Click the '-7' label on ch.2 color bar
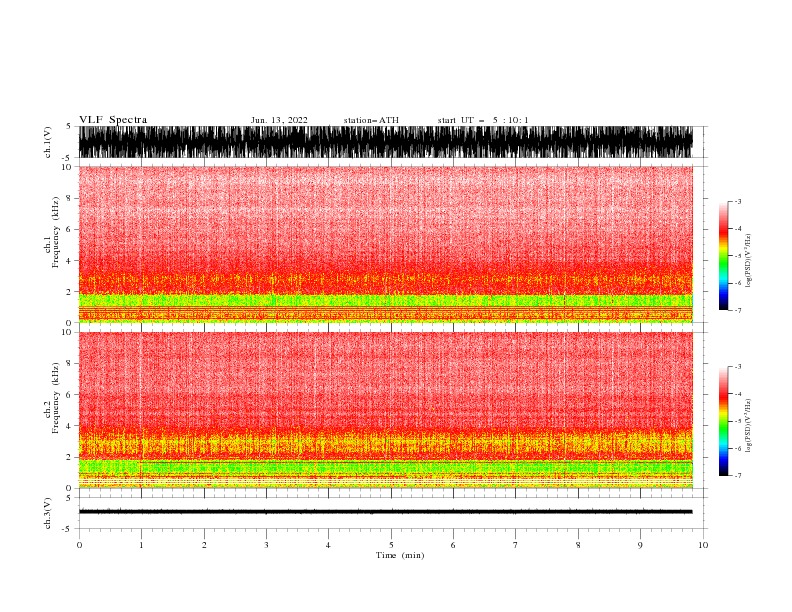 pyautogui.click(x=737, y=475)
